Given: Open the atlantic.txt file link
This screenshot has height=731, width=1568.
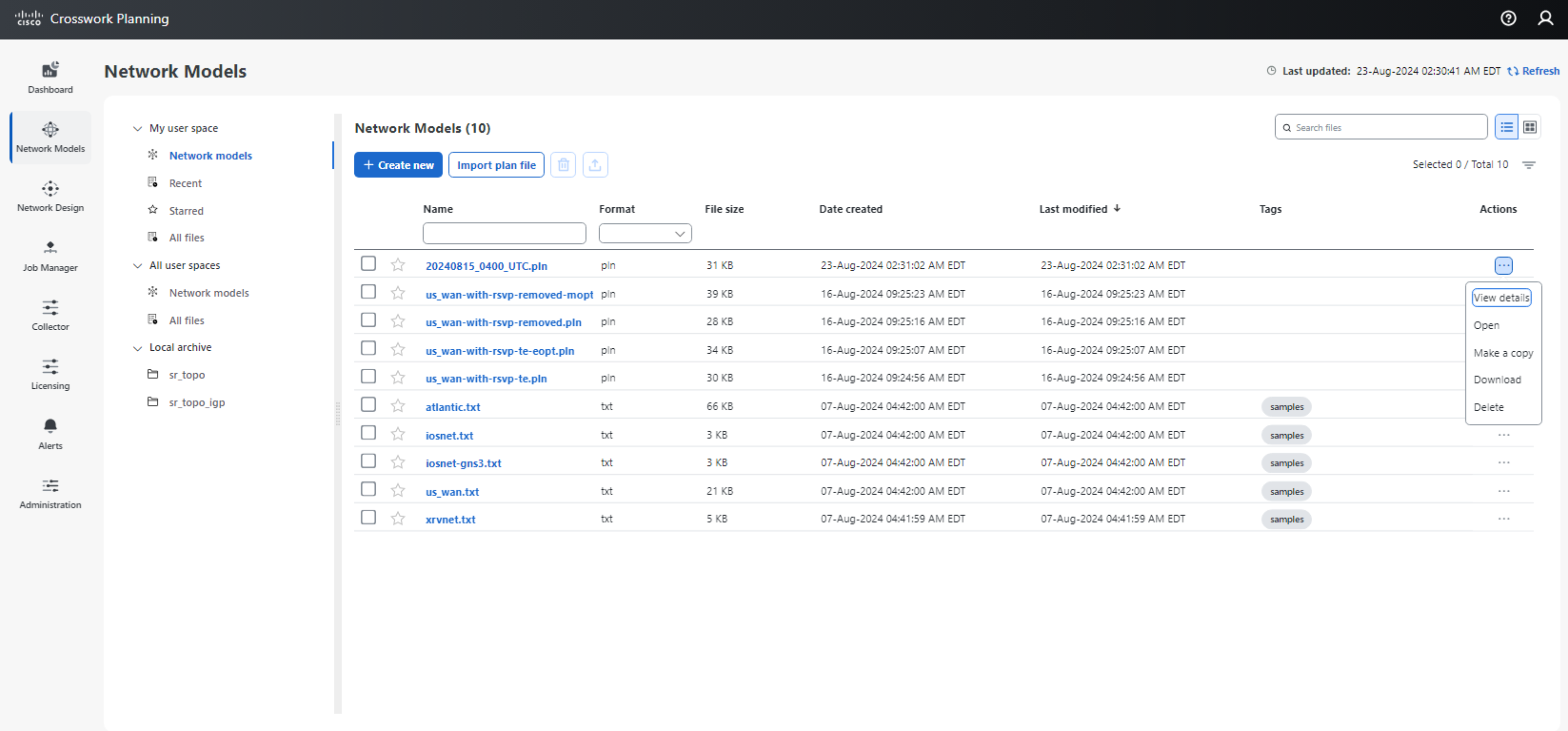Looking at the screenshot, I should point(452,407).
